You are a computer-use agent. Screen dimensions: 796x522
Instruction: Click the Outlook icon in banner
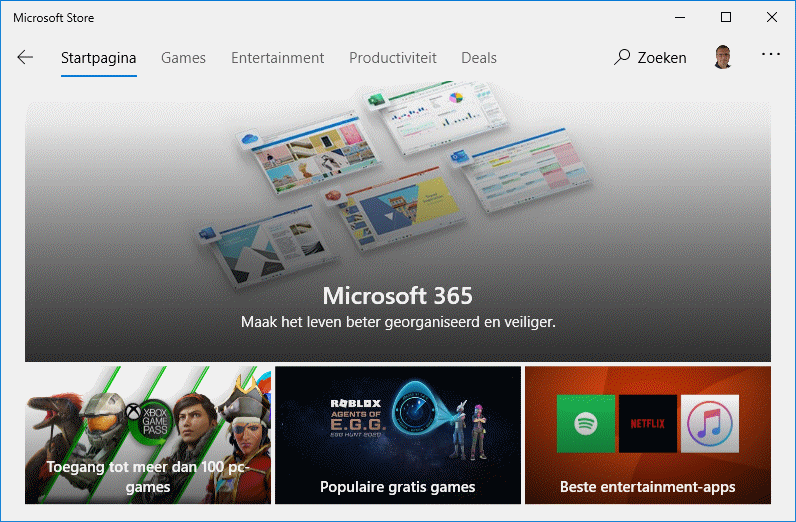(x=459, y=157)
